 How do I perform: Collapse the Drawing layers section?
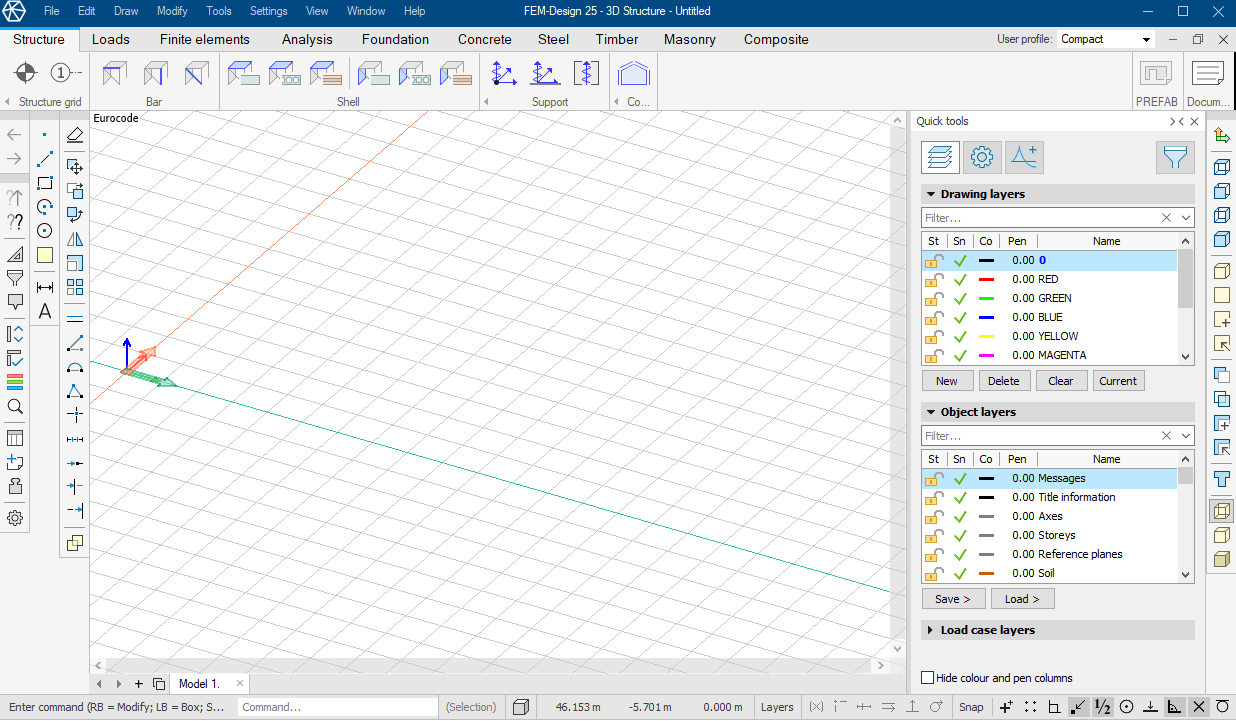[931, 194]
